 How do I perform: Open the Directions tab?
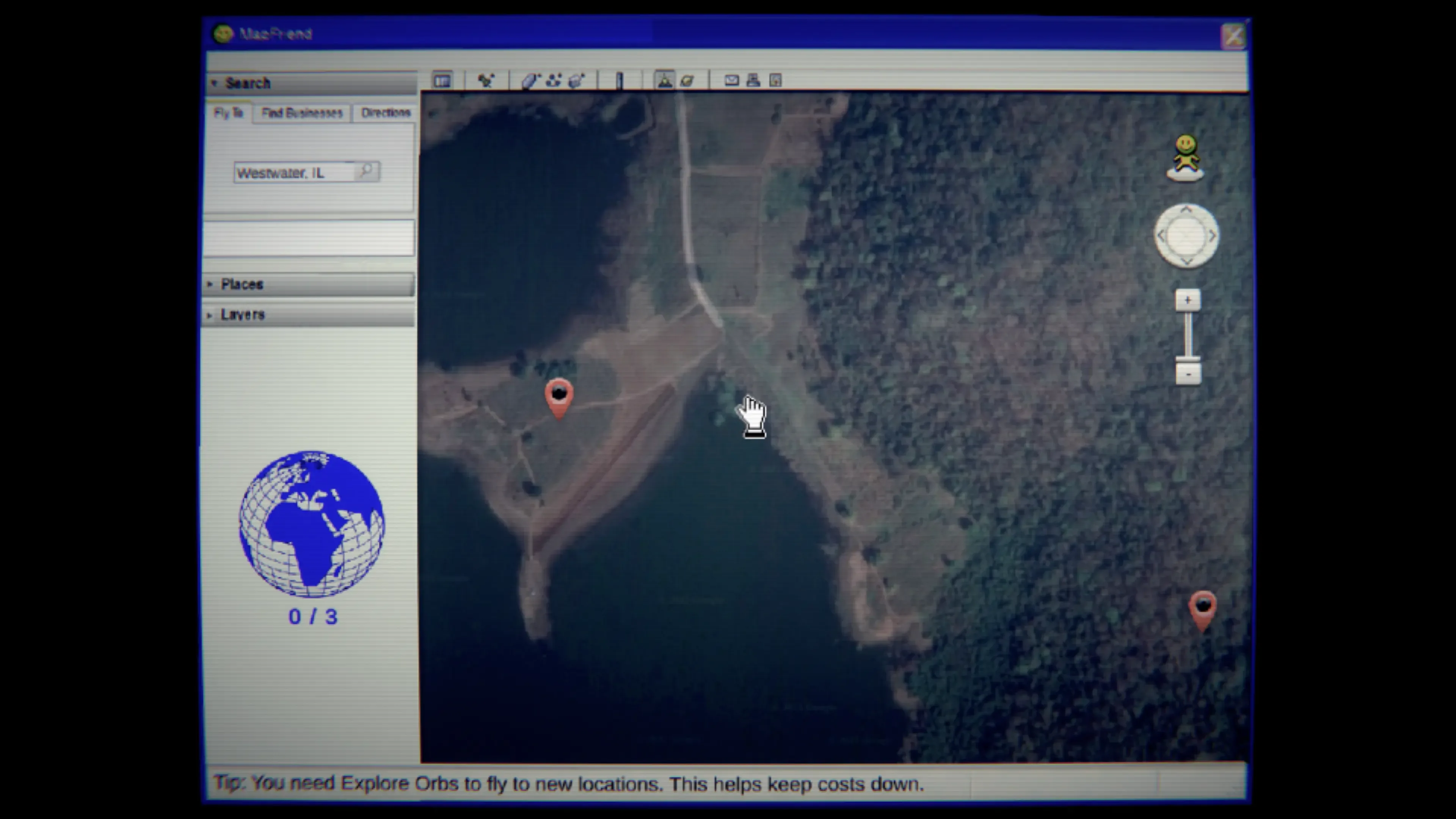[386, 113]
